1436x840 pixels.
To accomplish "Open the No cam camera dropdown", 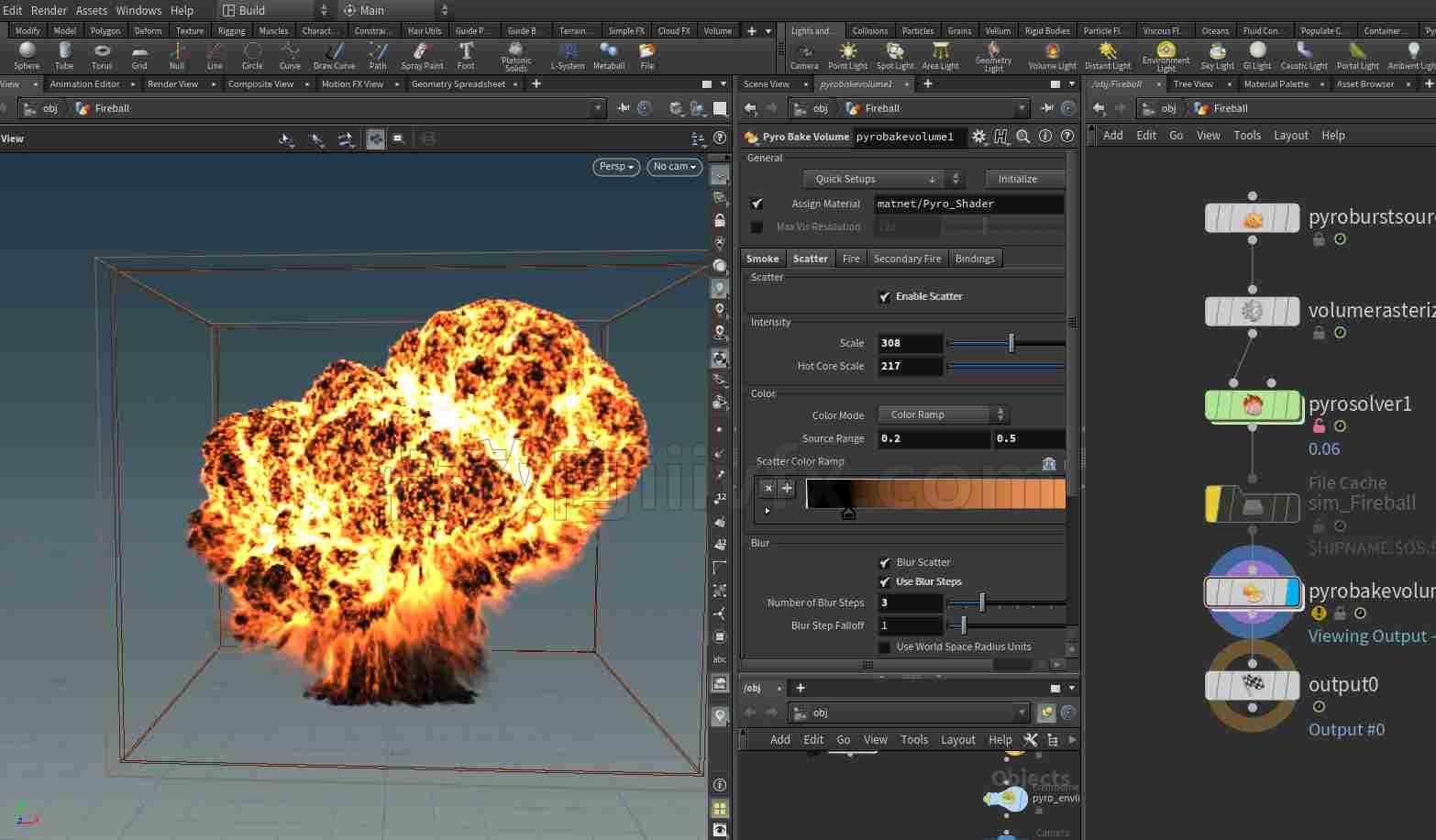I will point(674,167).
